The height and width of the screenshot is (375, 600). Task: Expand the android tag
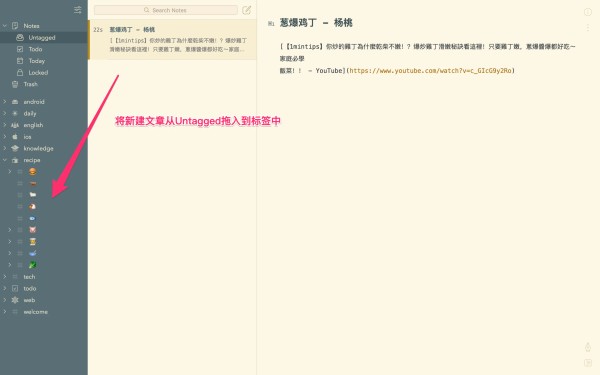click(x=5, y=102)
